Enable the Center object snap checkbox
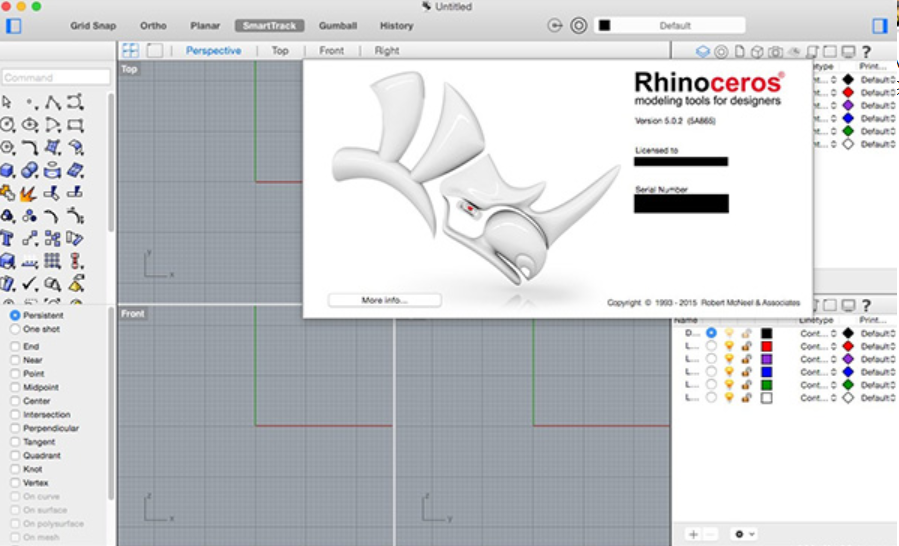This screenshot has height=546, width=899. point(15,400)
